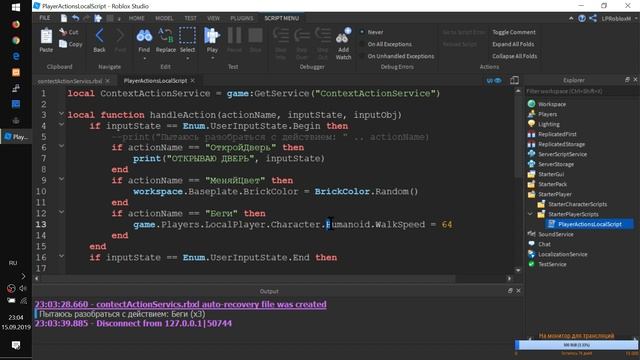Start the Play test icon
The image size is (640, 360).
(x=212, y=36)
